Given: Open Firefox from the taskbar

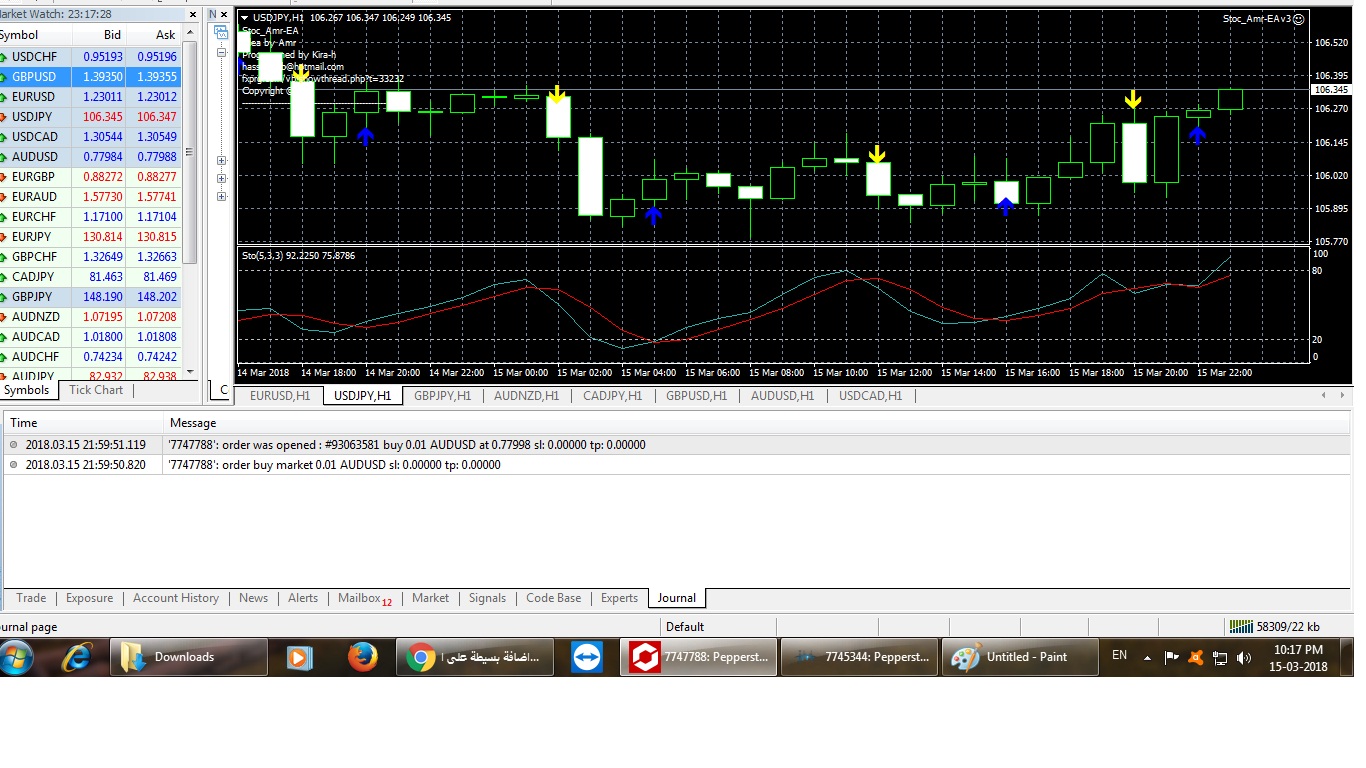Looking at the screenshot, I should pyautogui.click(x=362, y=657).
